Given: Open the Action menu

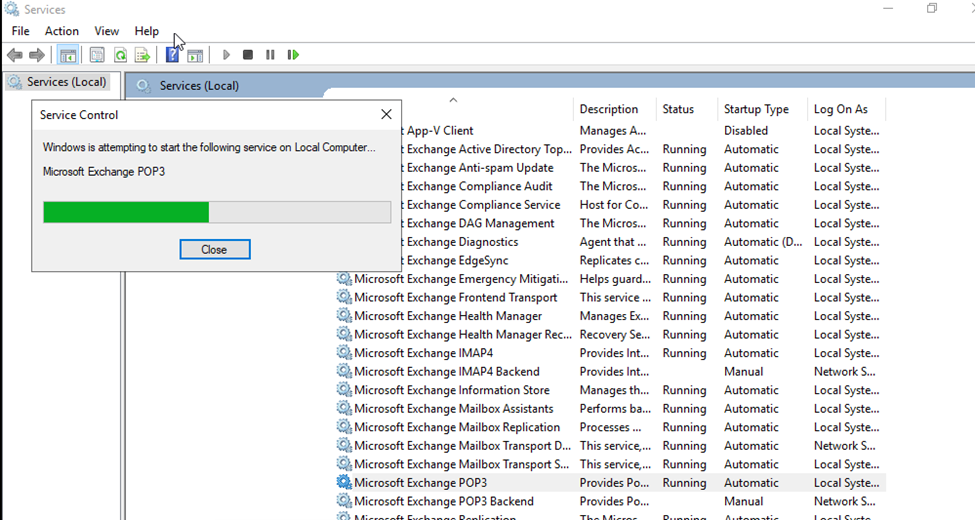Looking at the screenshot, I should tap(62, 31).
